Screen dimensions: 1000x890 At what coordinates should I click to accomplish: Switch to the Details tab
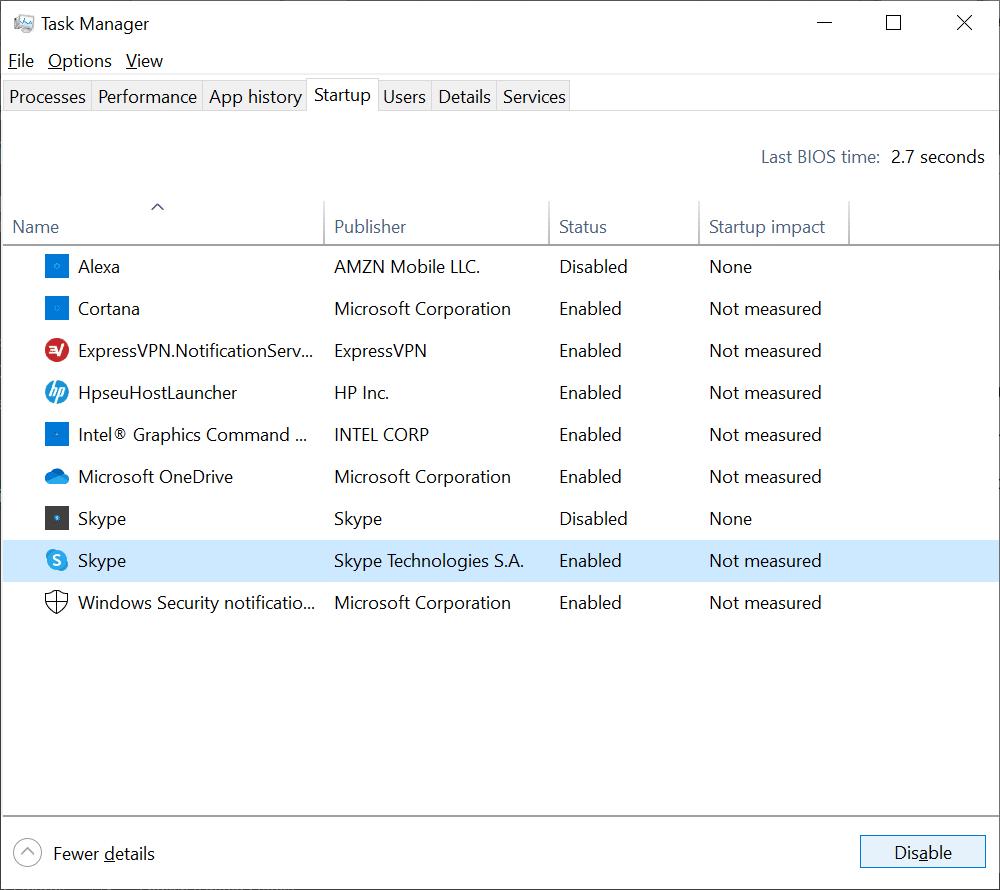464,96
